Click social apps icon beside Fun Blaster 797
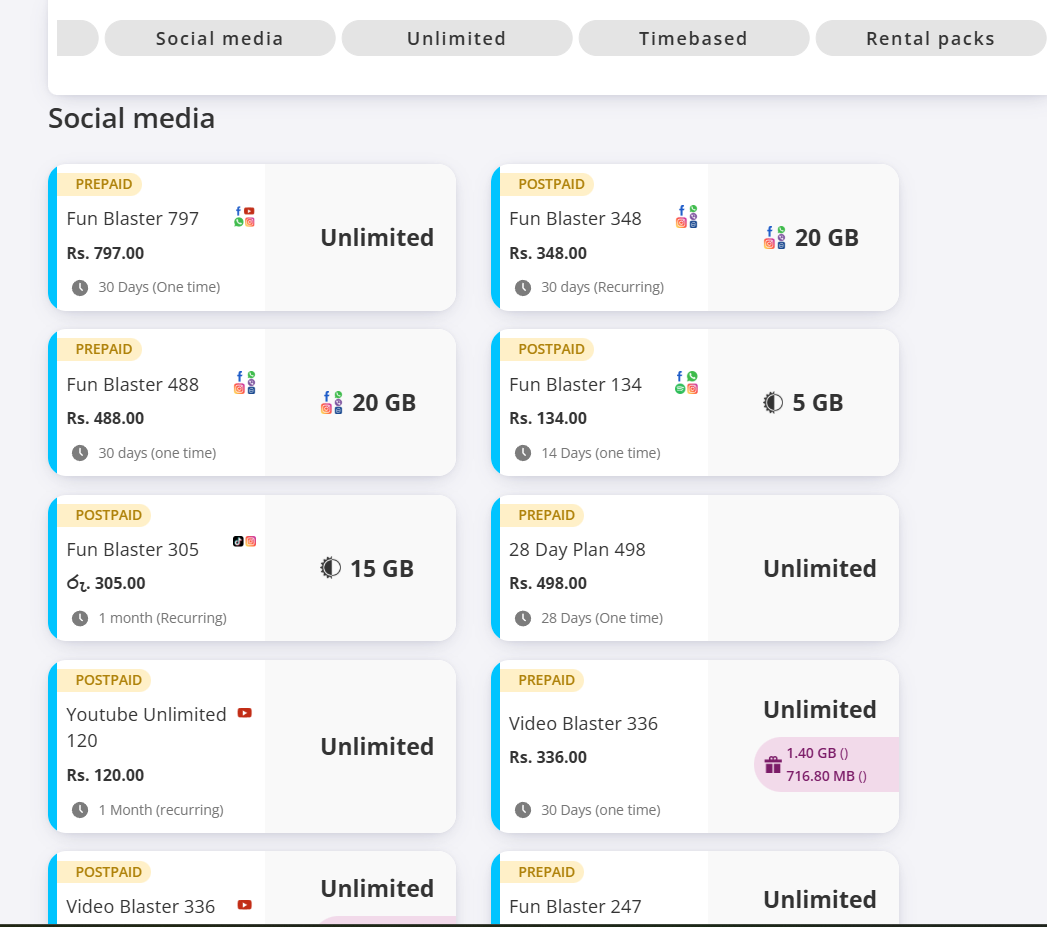 (x=244, y=217)
